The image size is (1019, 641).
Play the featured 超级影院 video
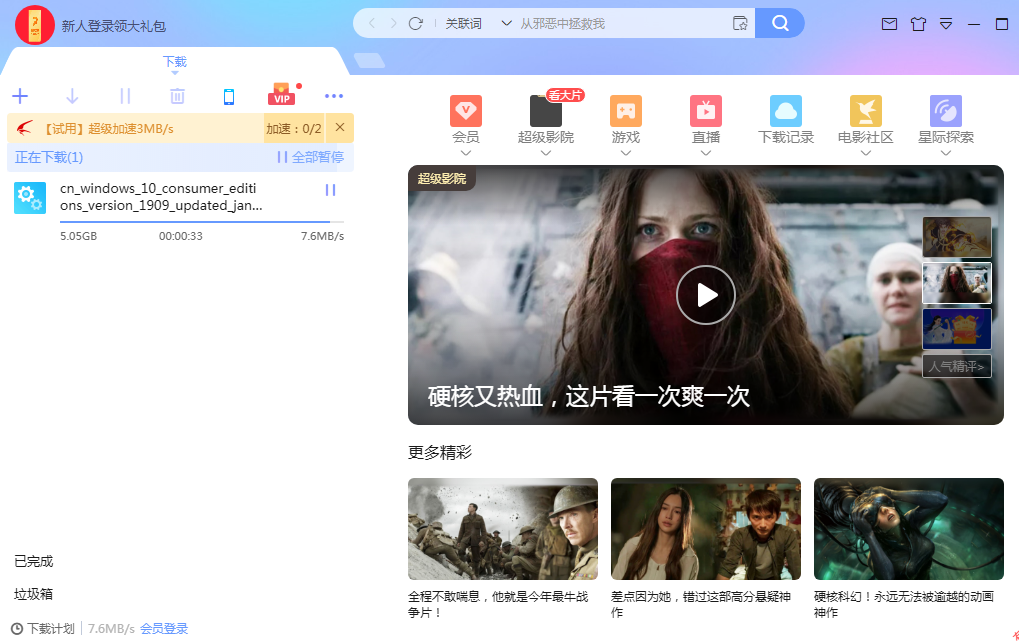point(705,295)
